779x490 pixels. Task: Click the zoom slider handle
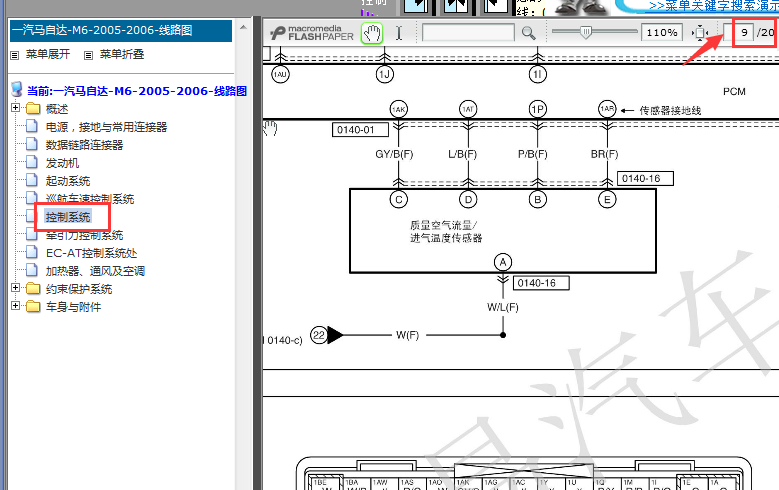(586, 32)
